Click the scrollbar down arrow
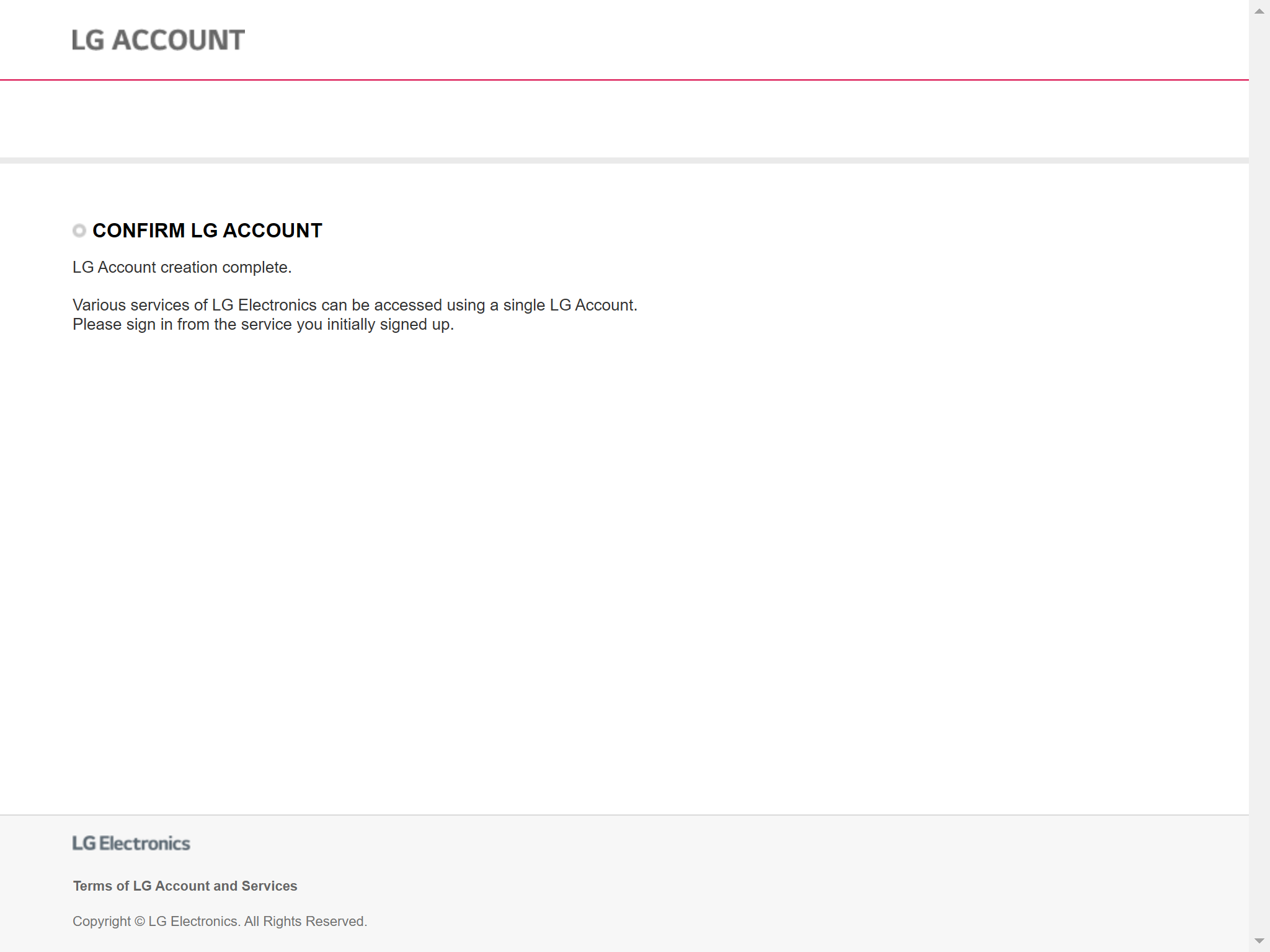The image size is (1270, 952). (x=1259, y=941)
